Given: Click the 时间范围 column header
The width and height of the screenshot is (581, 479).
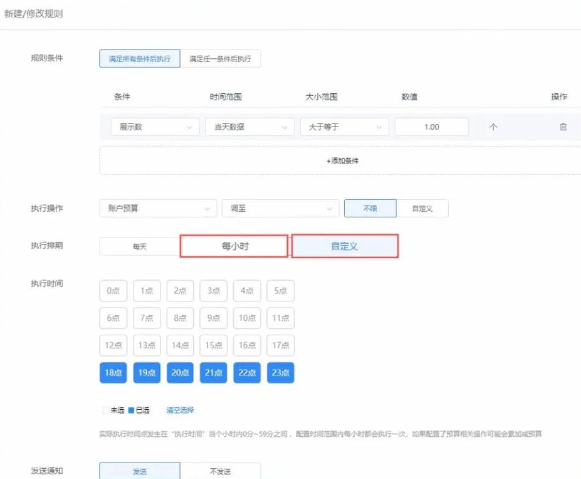Looking at the screenshot, I should (226, 97).
